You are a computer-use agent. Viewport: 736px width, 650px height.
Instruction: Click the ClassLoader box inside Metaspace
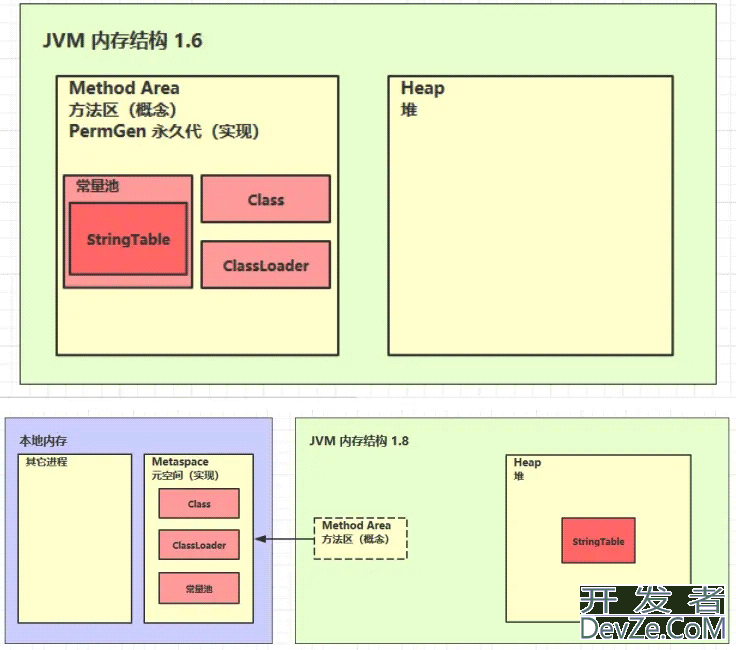pos(199,545)
